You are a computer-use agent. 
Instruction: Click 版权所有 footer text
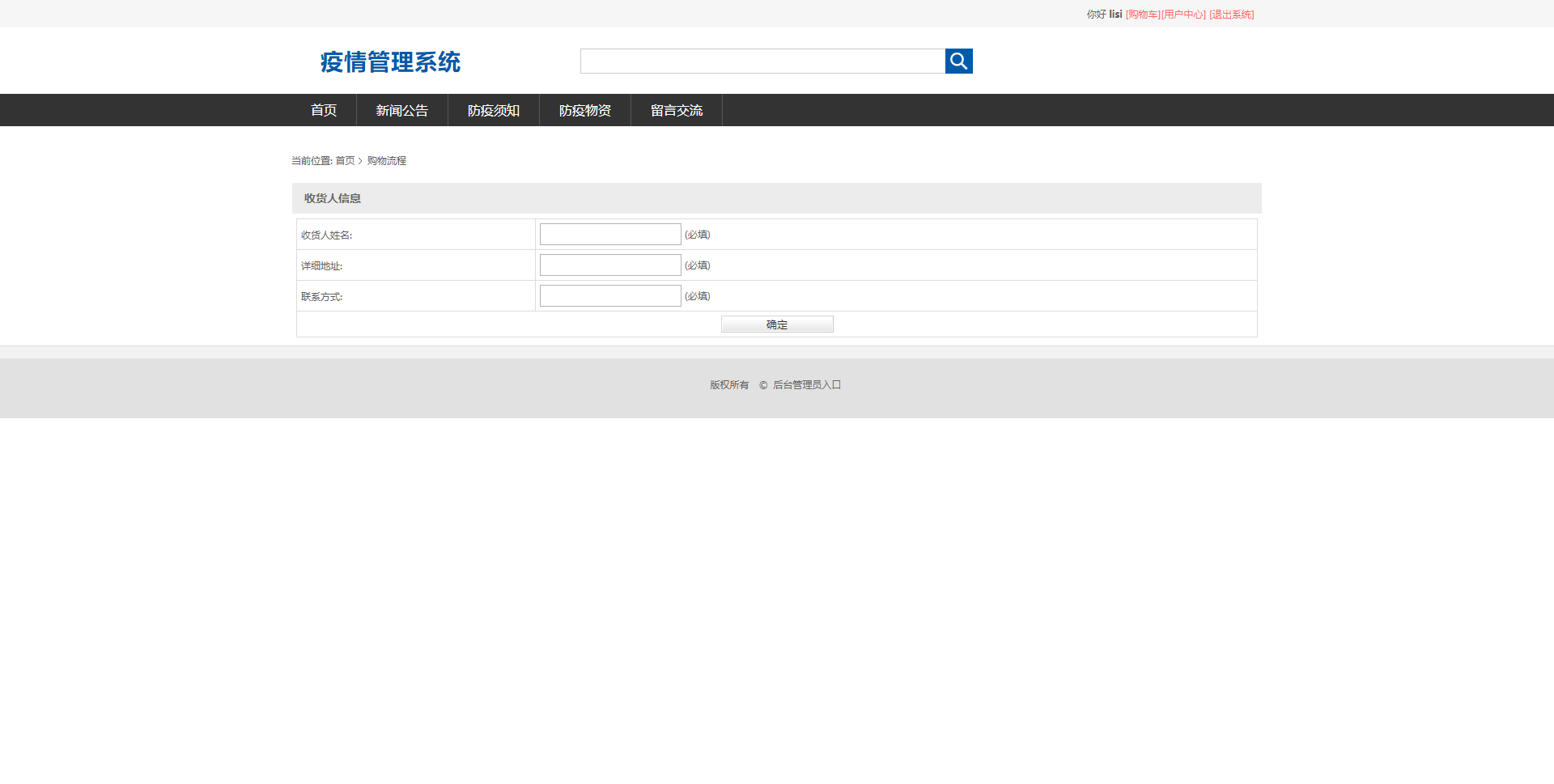pos(729,385)
